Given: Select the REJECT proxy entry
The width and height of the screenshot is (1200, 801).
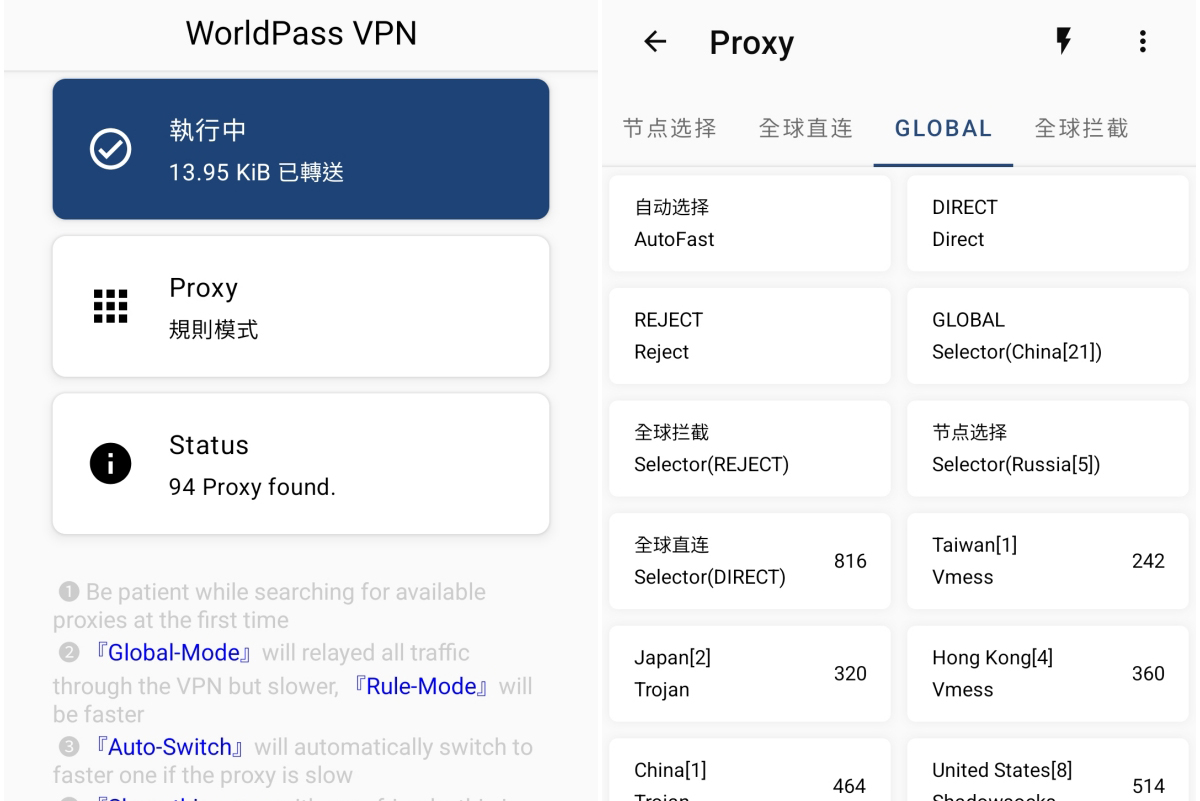Looking at the screenshot, I should (x=749, y=335).
